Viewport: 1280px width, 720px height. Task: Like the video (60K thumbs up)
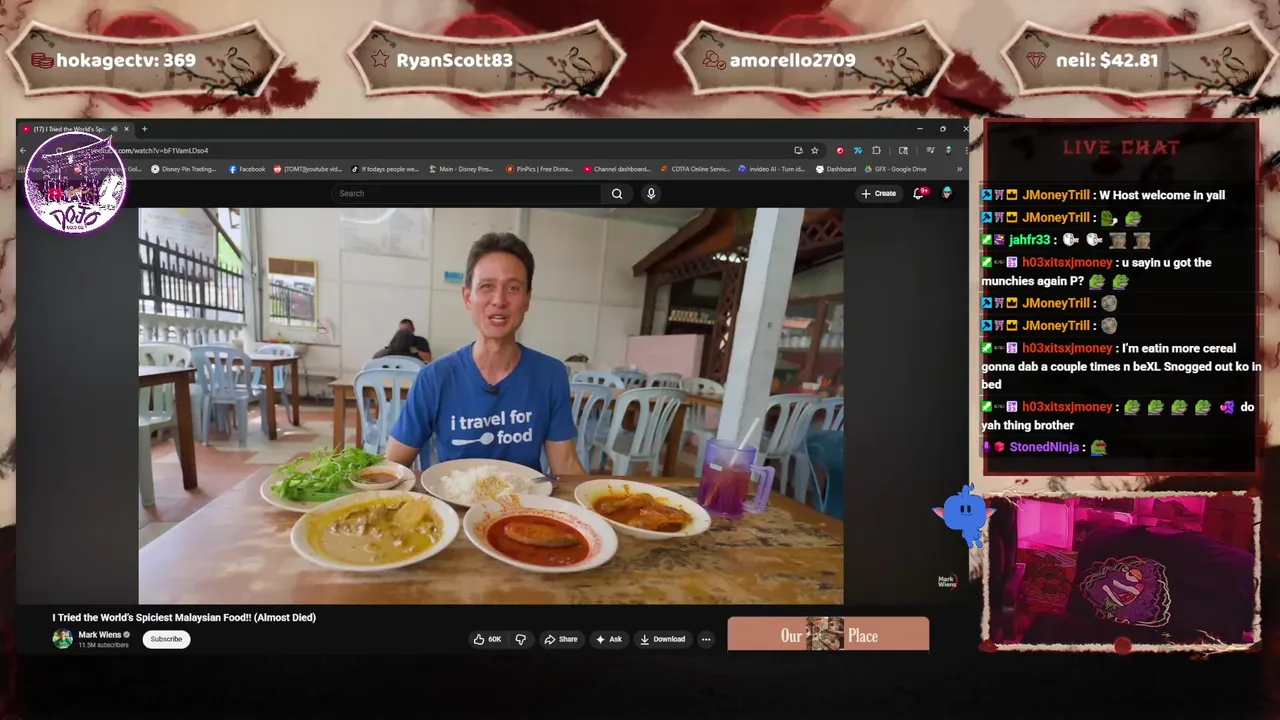point(488,639)
